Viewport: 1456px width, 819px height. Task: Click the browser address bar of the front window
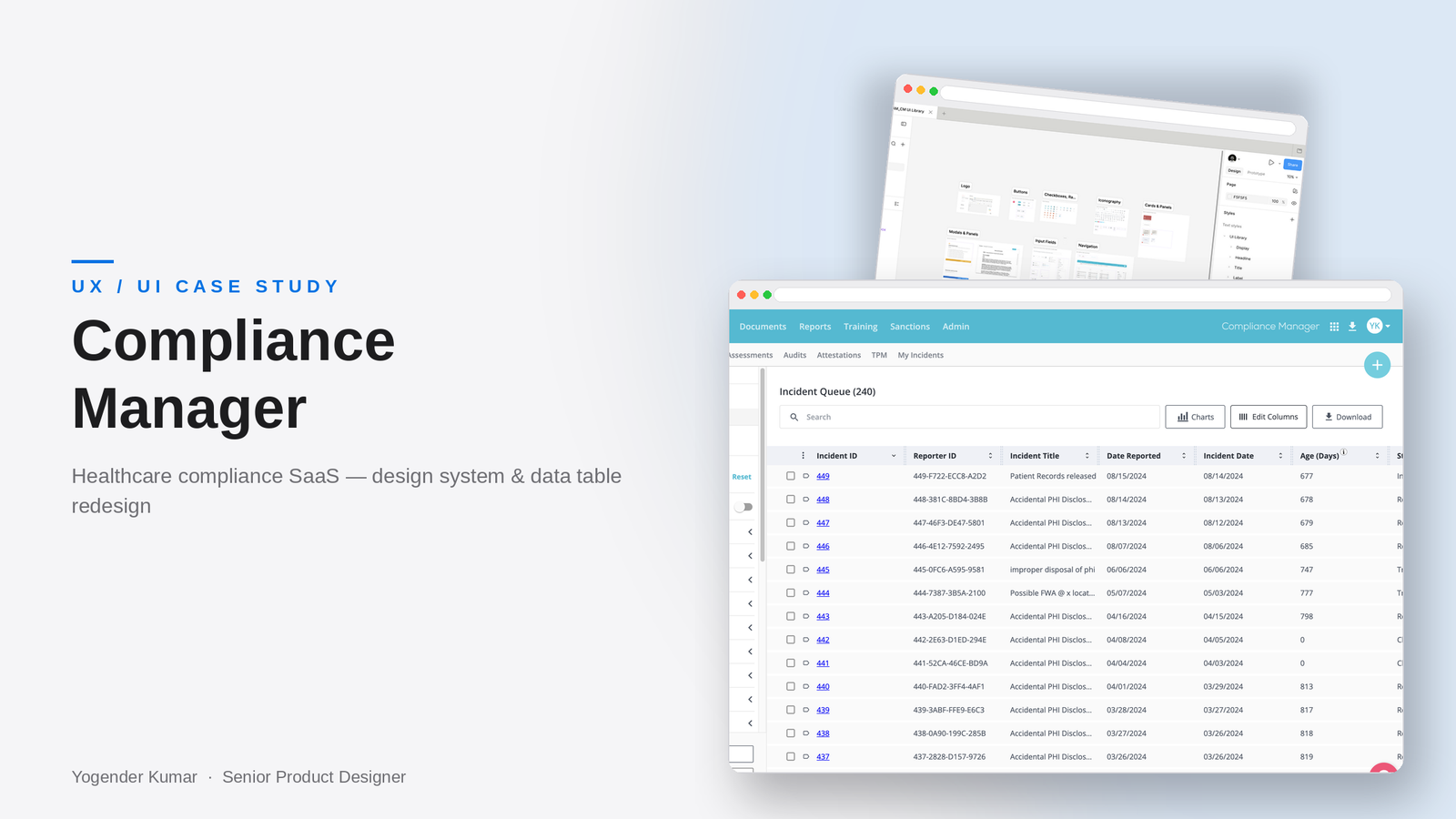point(1083,295)
